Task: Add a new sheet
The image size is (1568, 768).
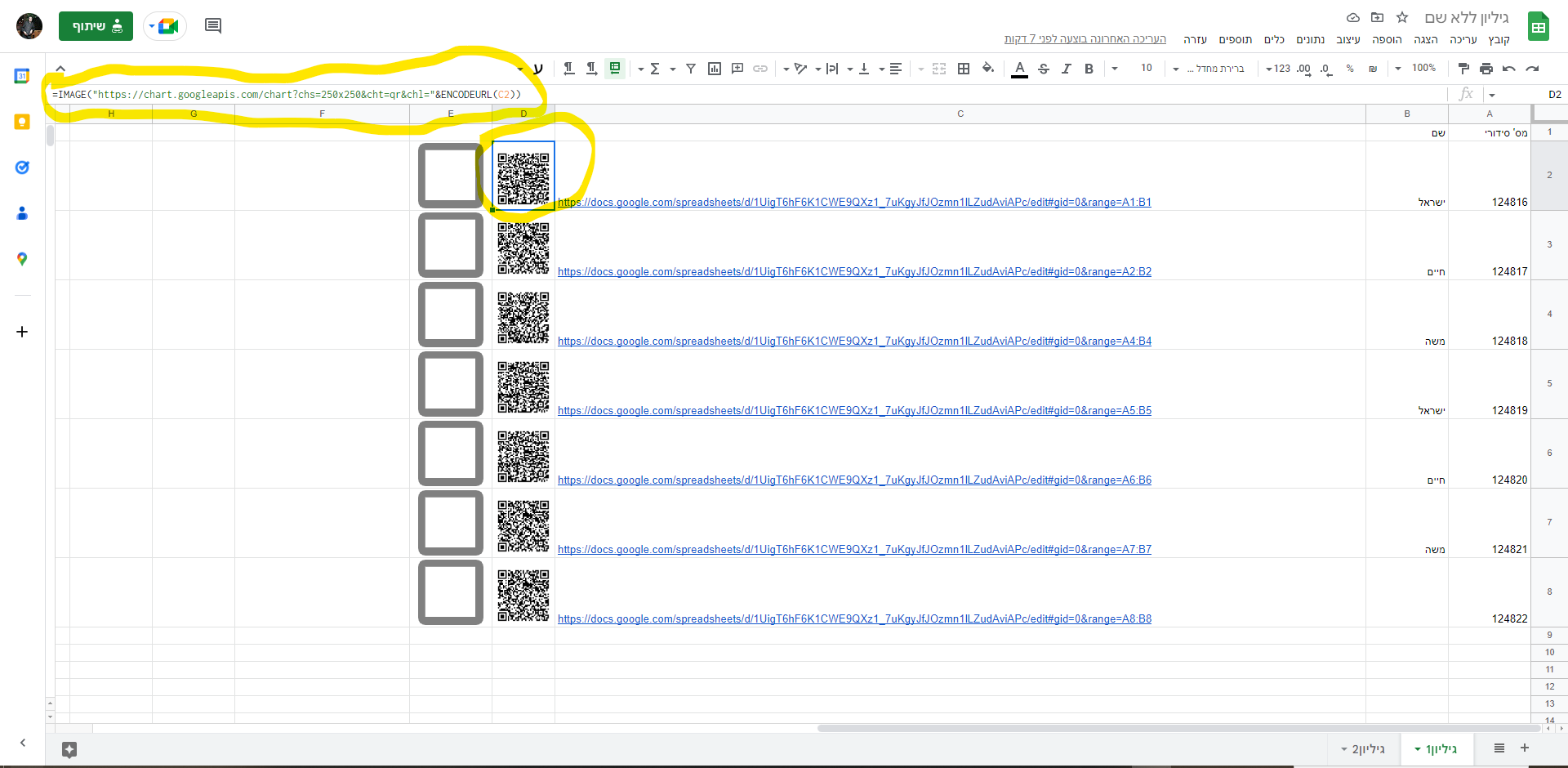Action: coord(1524,748)
